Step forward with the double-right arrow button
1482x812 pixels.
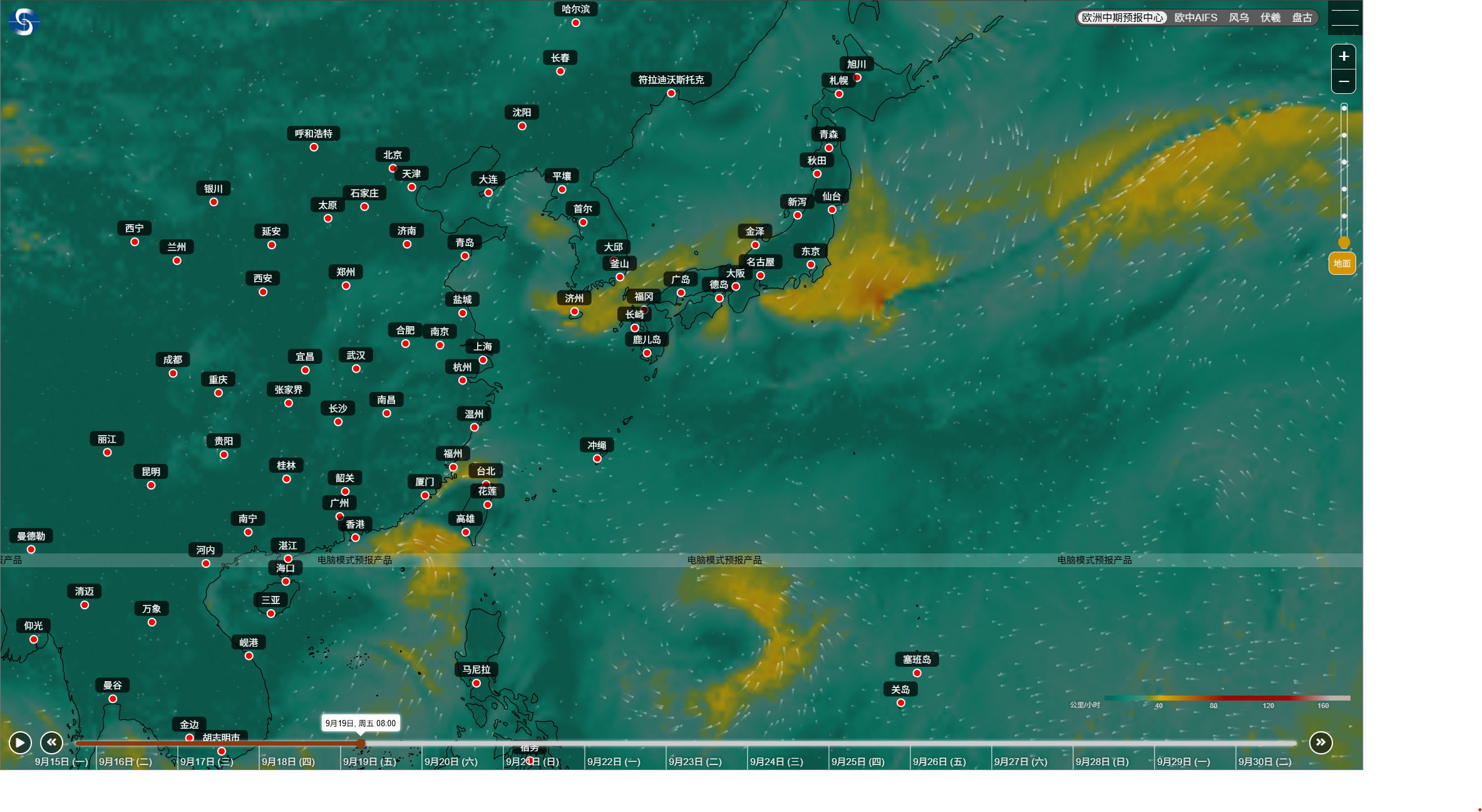[1320, 743]
